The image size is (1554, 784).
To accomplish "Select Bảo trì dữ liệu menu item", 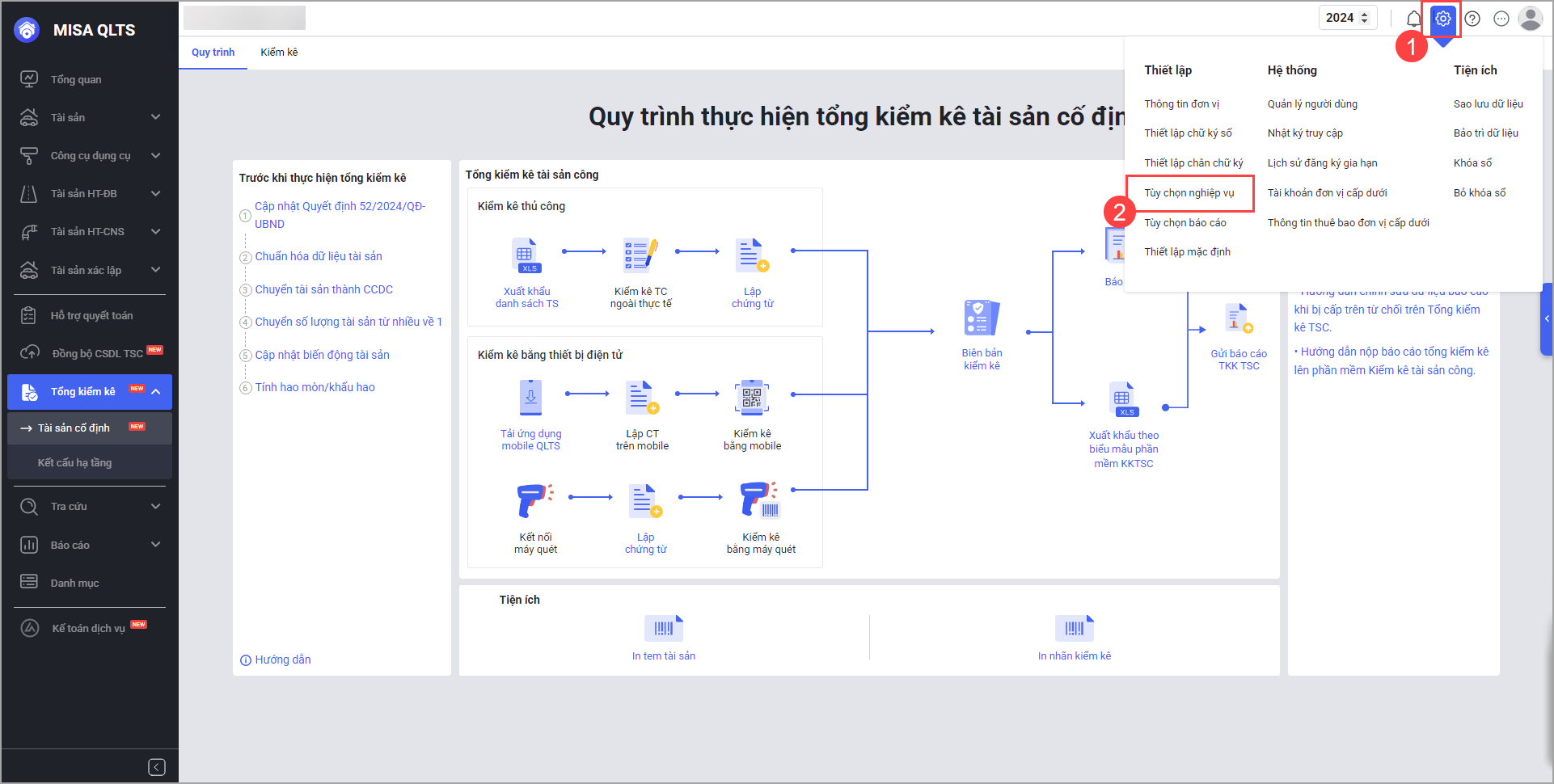I will [1486, 133].
